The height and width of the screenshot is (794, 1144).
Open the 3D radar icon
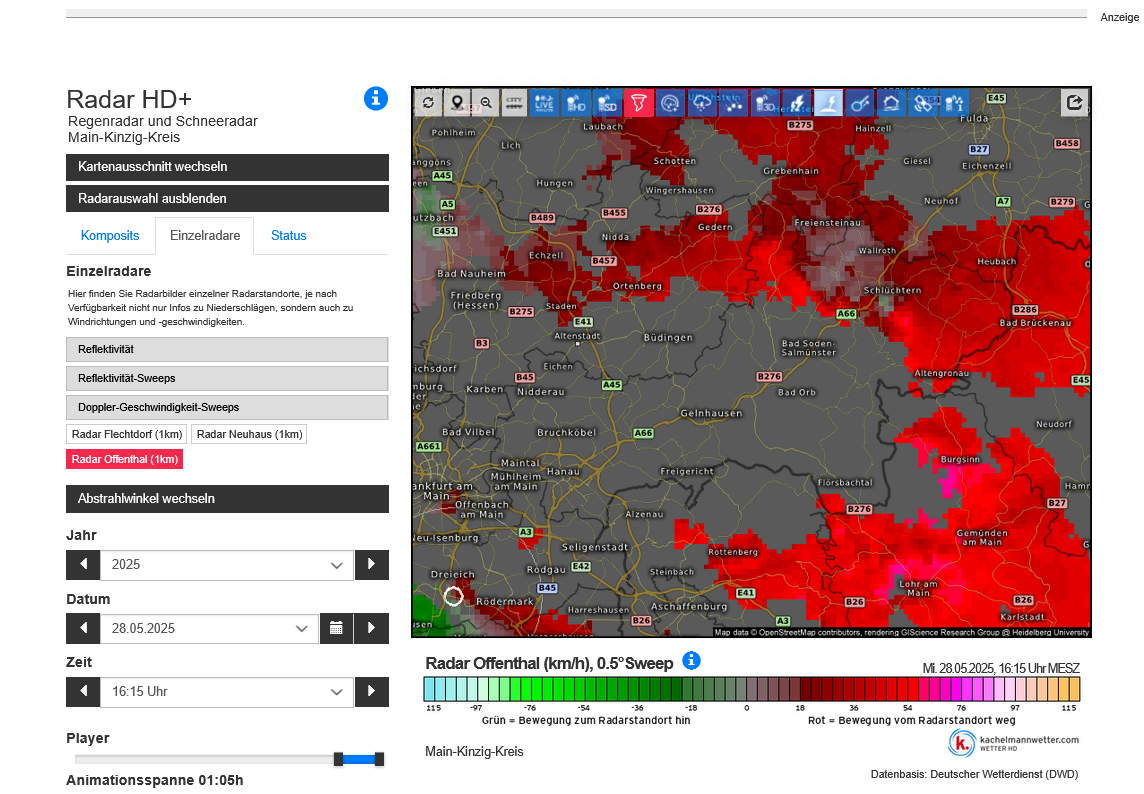765,102
